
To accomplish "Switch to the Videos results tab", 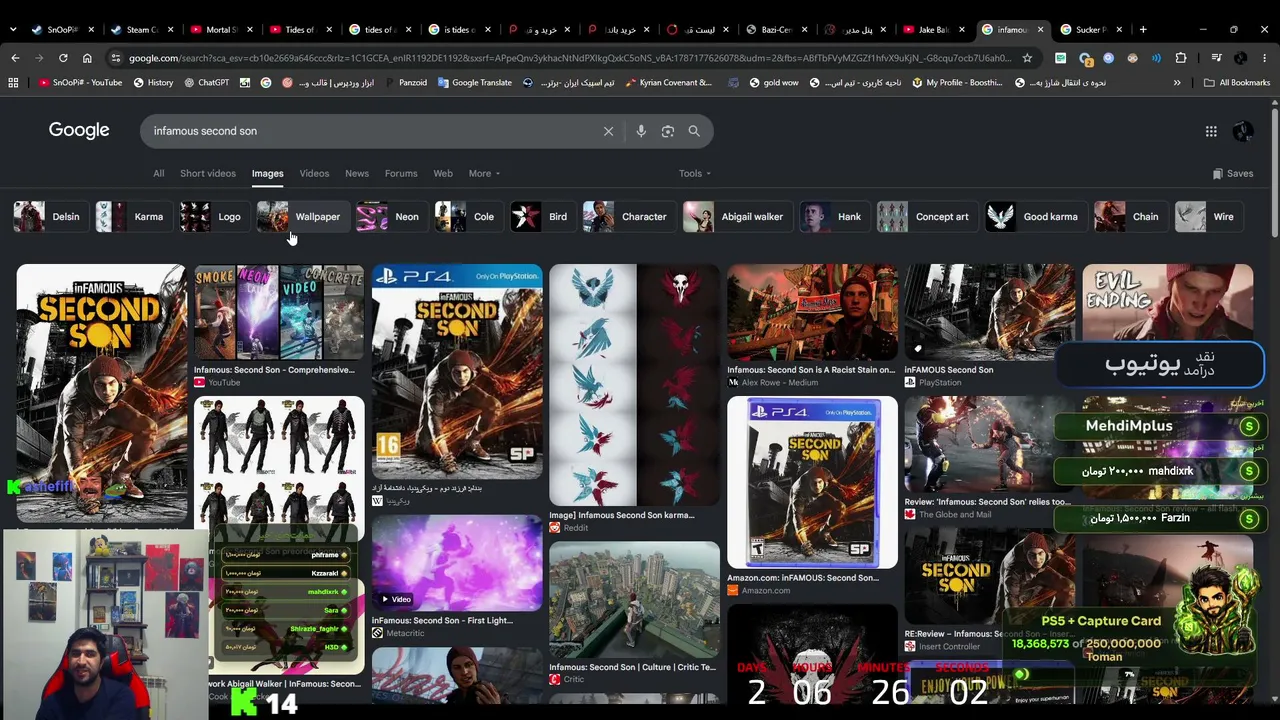I will click(x=314, y=174).
